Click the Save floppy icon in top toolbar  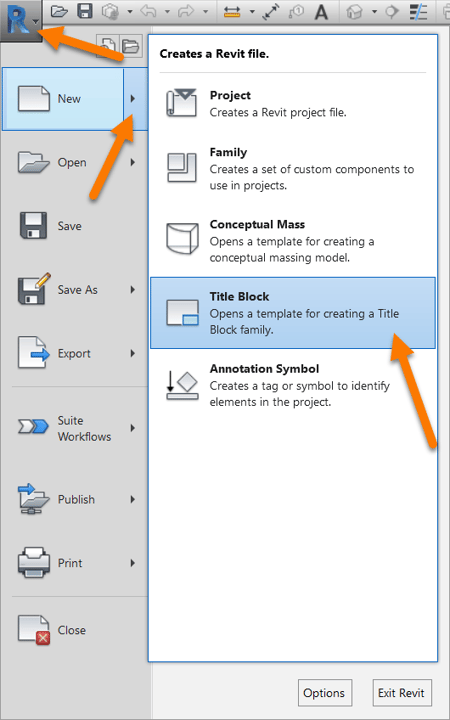point(85,11)
